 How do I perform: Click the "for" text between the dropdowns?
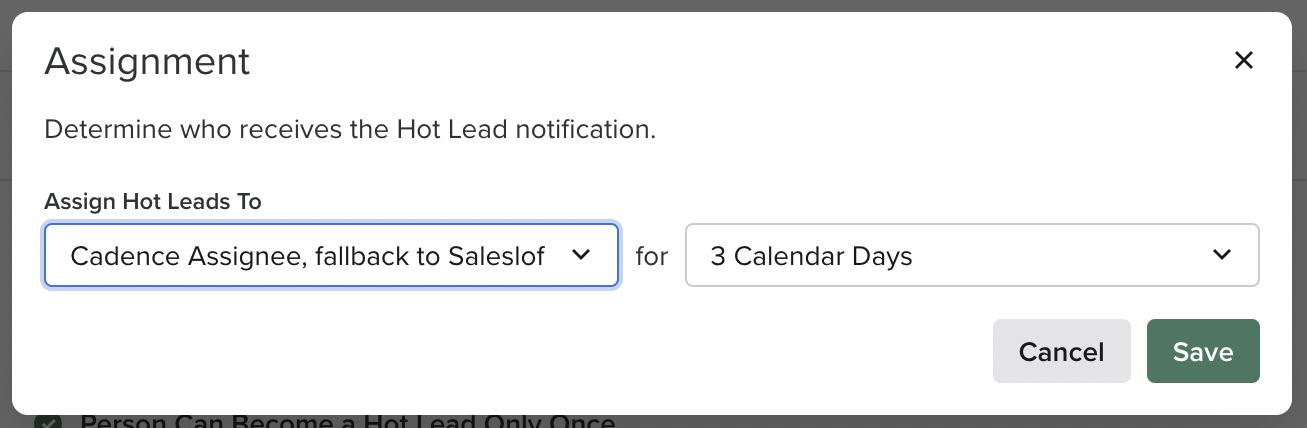click(x=652, y=256)
